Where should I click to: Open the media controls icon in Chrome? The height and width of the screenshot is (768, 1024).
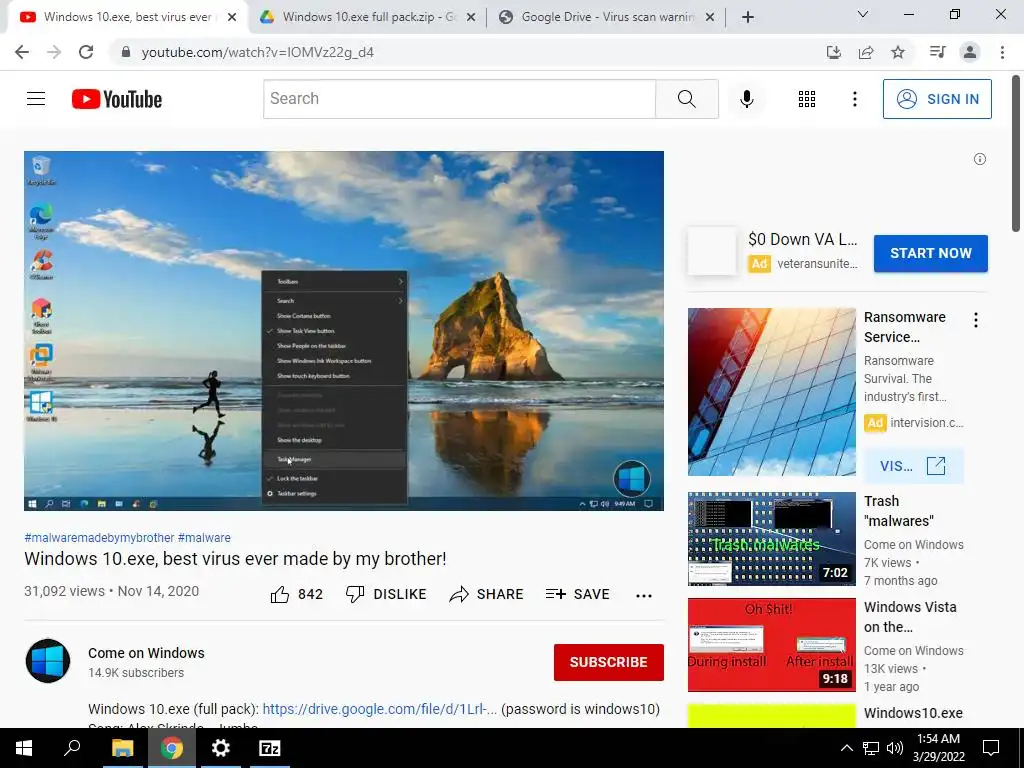[x=937, y=52]
